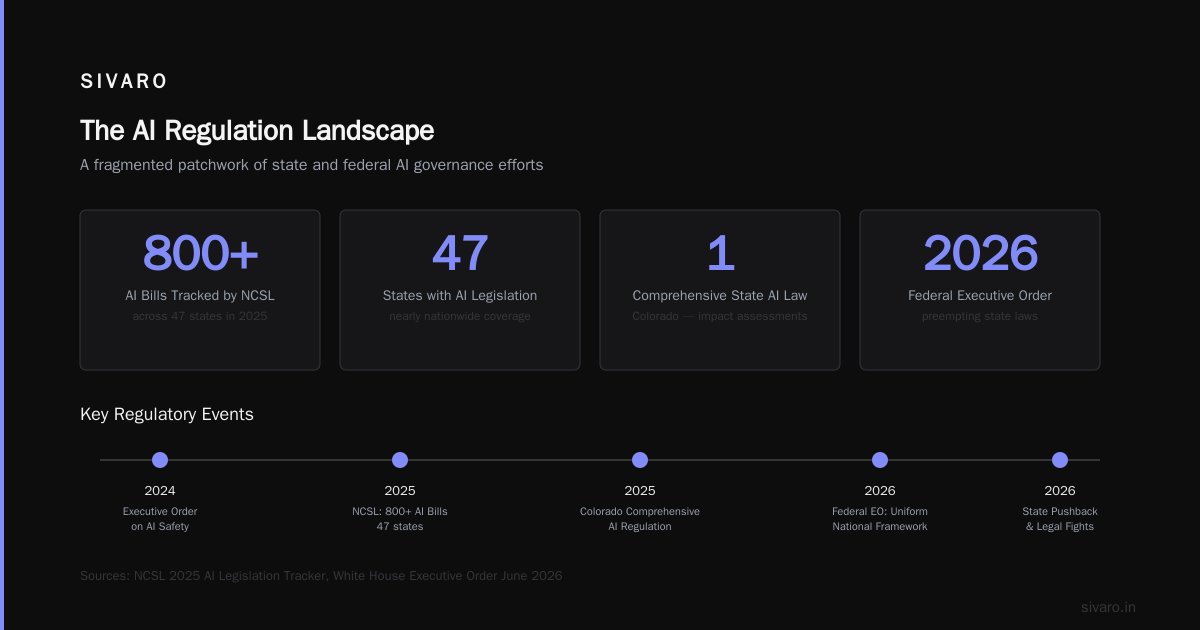This screenshot has height=630, width=1200.
Task: Click the text "State Pushback & Legal Fights"
Action: pos(1060,519)
